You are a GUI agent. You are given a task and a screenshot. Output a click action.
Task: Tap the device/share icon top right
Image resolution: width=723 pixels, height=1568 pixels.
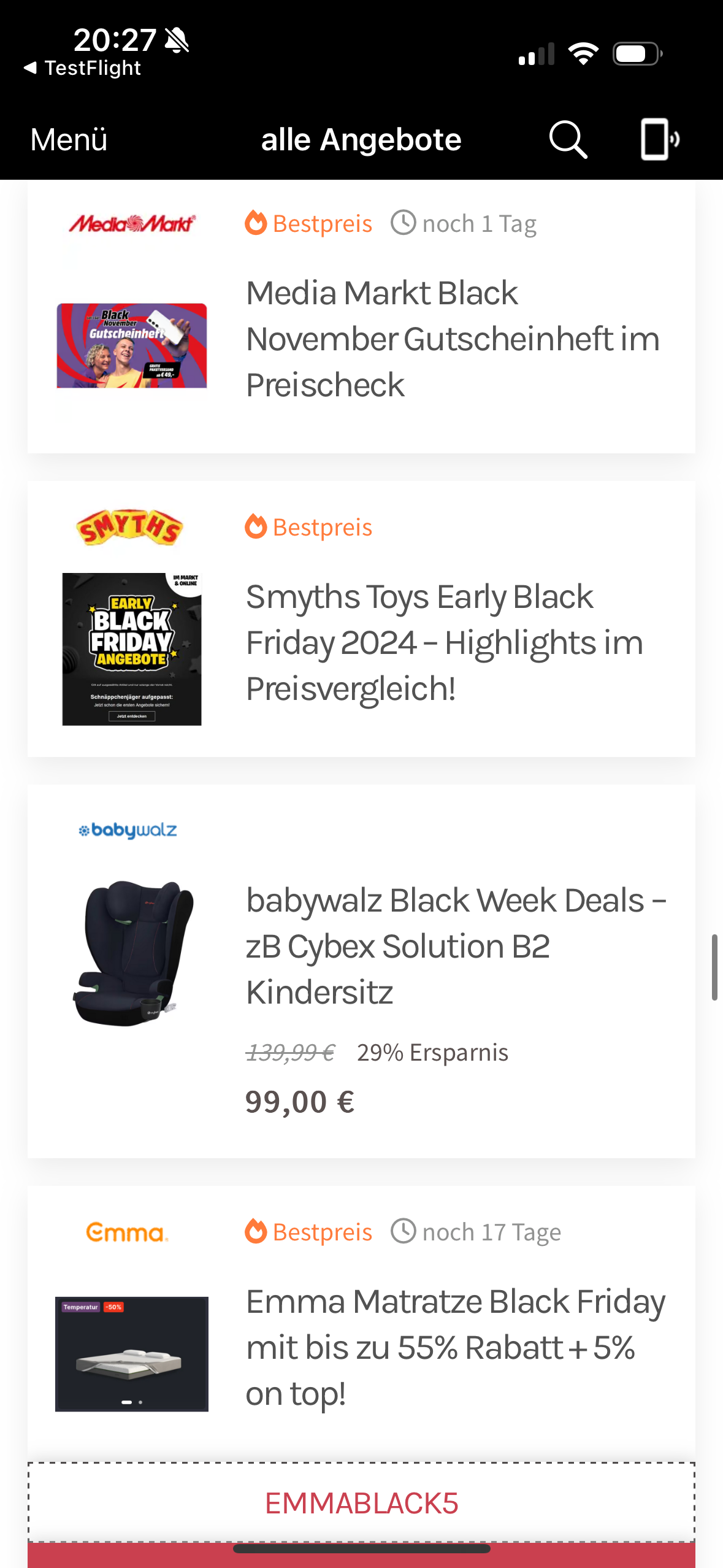(x=659, y=139)
